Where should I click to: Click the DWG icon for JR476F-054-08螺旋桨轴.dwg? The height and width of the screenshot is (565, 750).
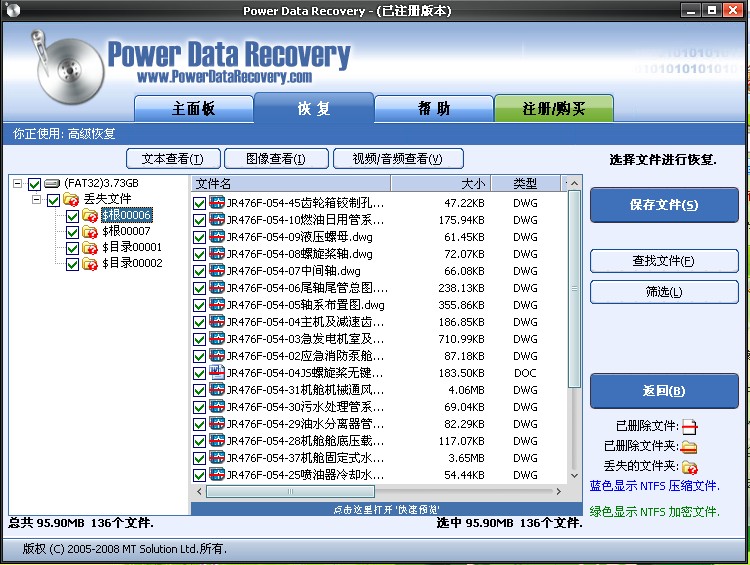tap(217, 254)
